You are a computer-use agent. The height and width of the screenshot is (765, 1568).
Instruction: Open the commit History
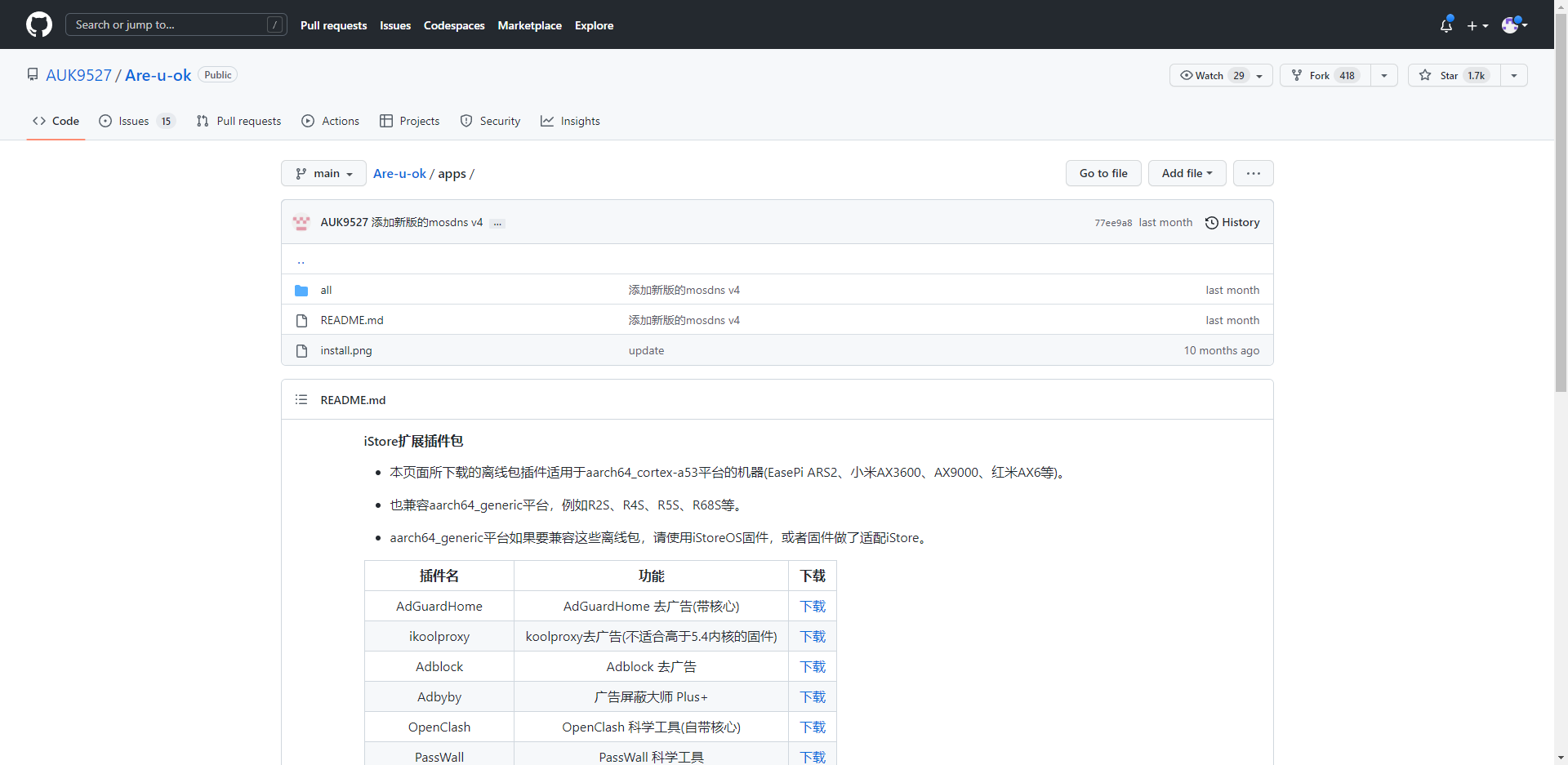(x=1232, y=222)
